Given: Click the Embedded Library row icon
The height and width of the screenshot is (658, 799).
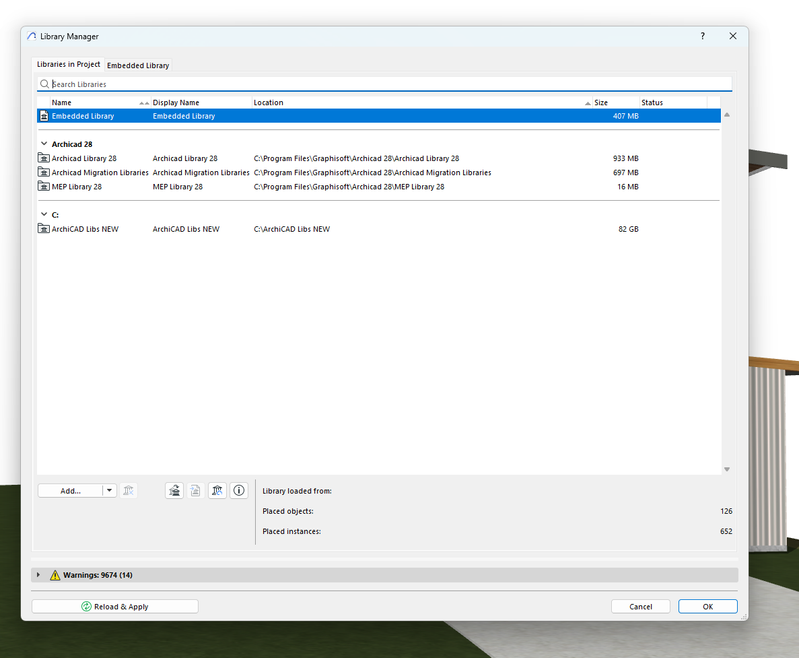Looking at the screenshot, I should coord(44,116).
